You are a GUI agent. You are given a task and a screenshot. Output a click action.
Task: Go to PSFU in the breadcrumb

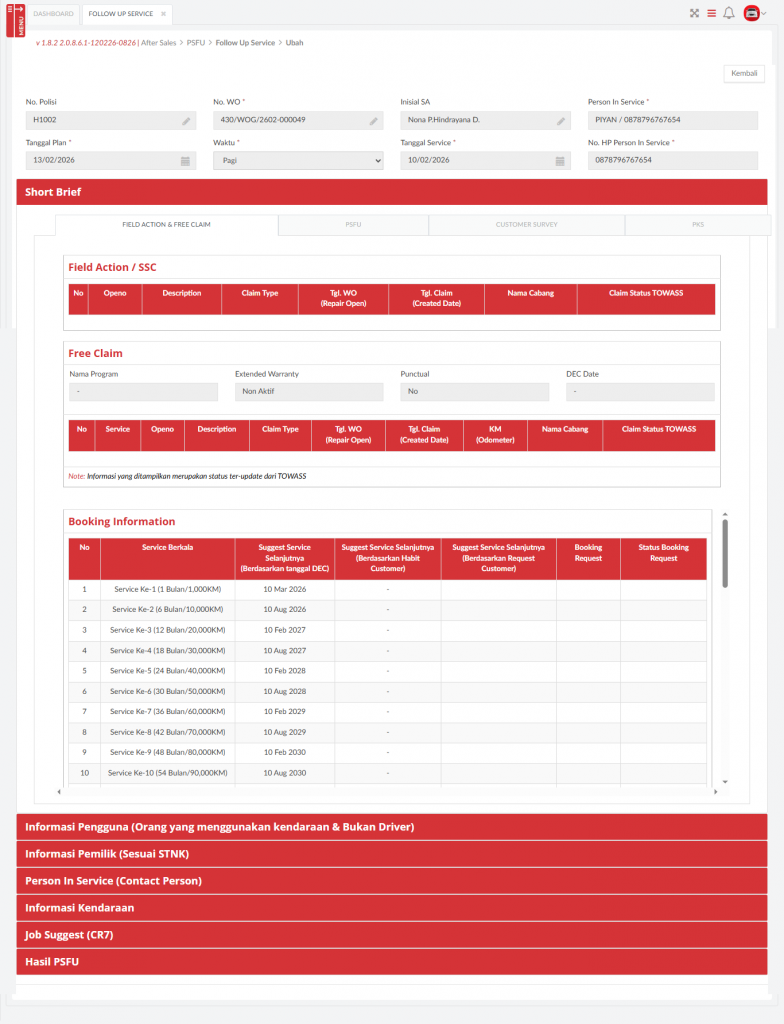195,43
